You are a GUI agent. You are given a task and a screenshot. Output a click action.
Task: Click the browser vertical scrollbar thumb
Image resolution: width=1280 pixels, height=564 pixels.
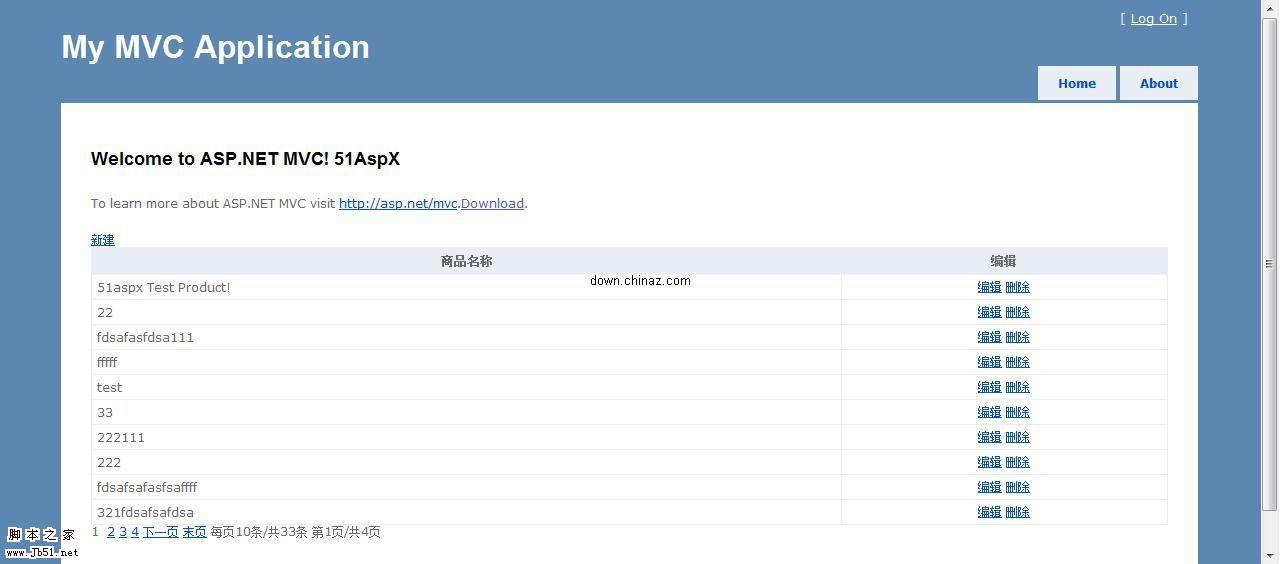(x=1270, y=264)
